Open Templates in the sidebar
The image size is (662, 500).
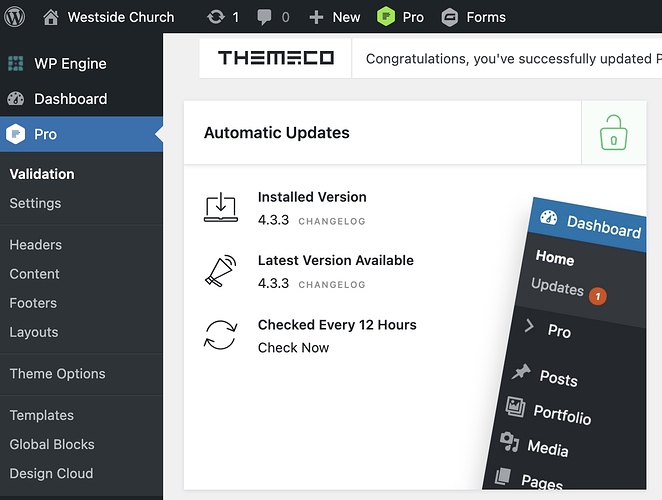[41, 415]
